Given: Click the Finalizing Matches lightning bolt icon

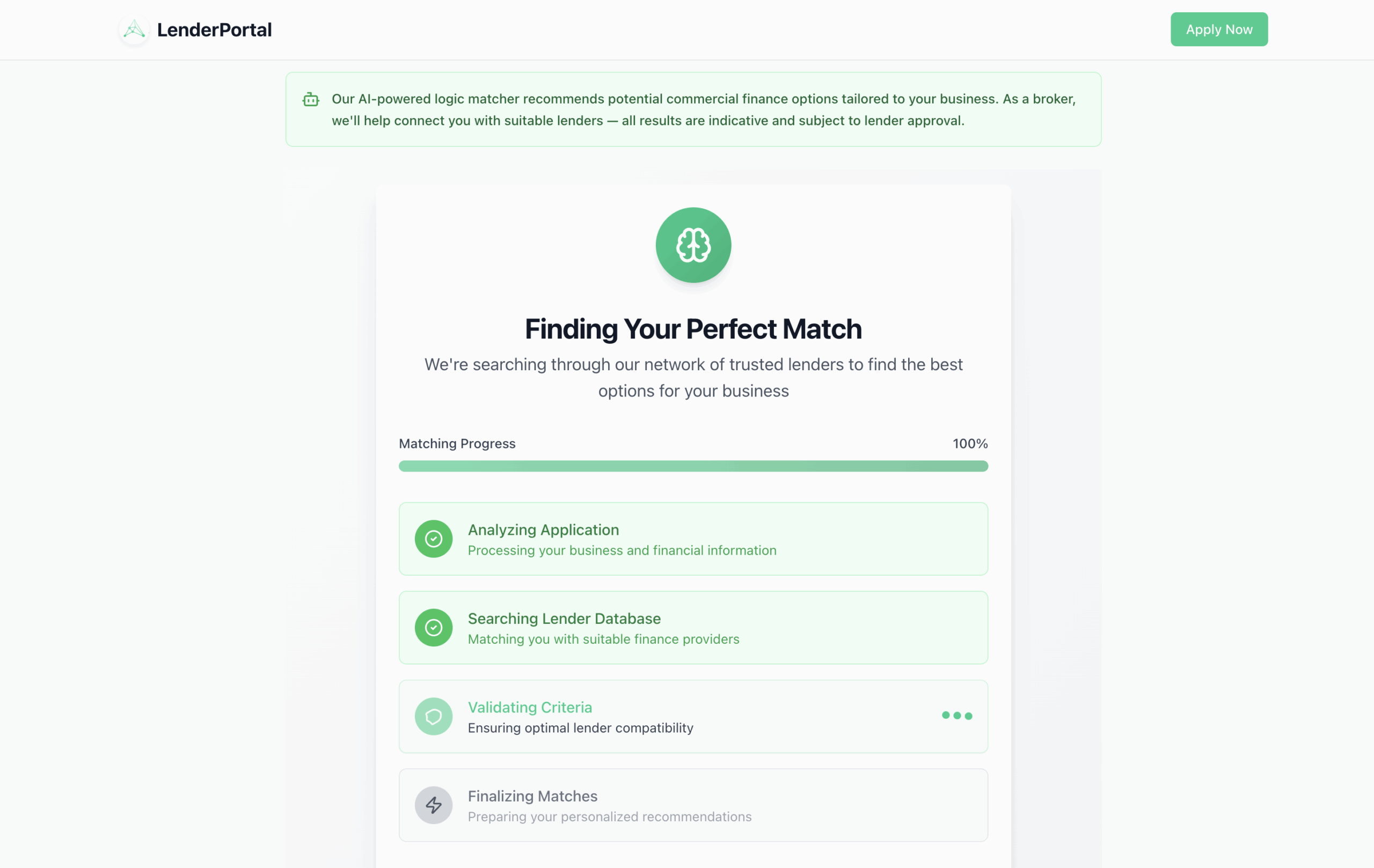Looking at the screenshot, I should (434, 805).
